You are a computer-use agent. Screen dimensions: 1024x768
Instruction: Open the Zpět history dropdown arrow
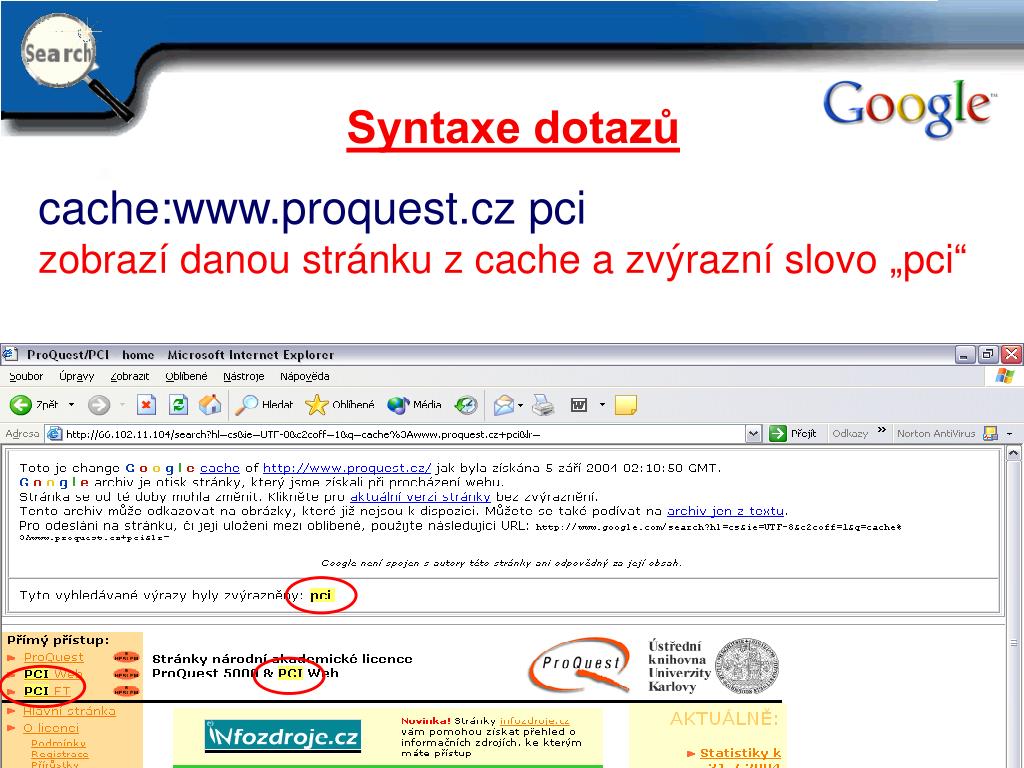[x=71, y=405]
